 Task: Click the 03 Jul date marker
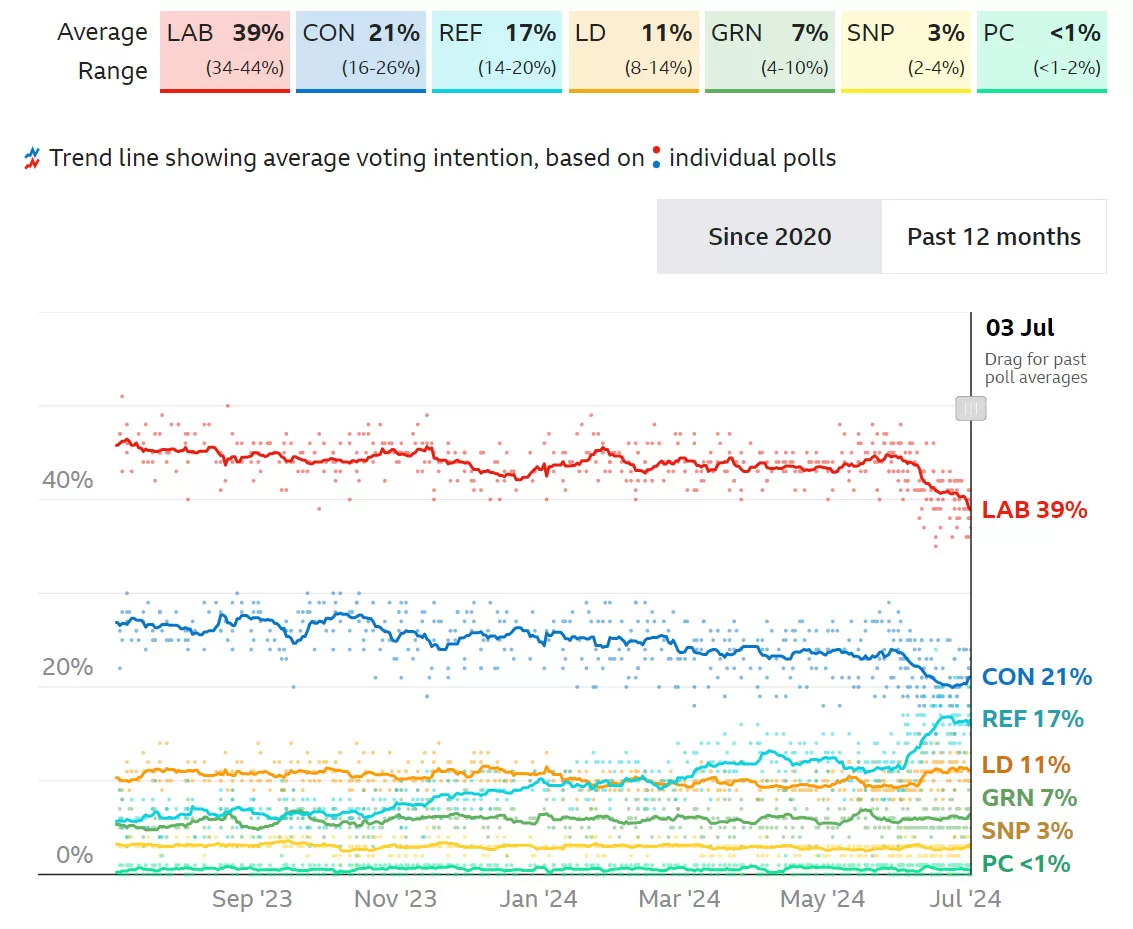point(1020,328)
